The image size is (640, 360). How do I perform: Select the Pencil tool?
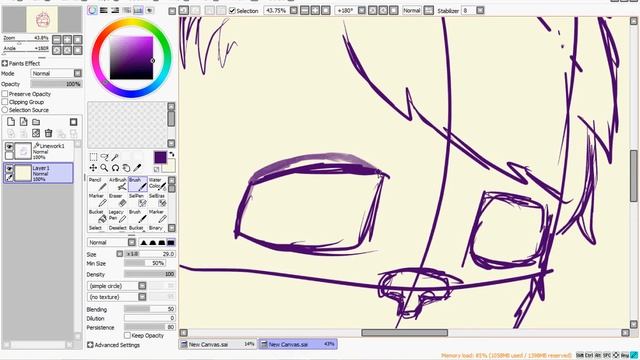(x=98, y=184)
